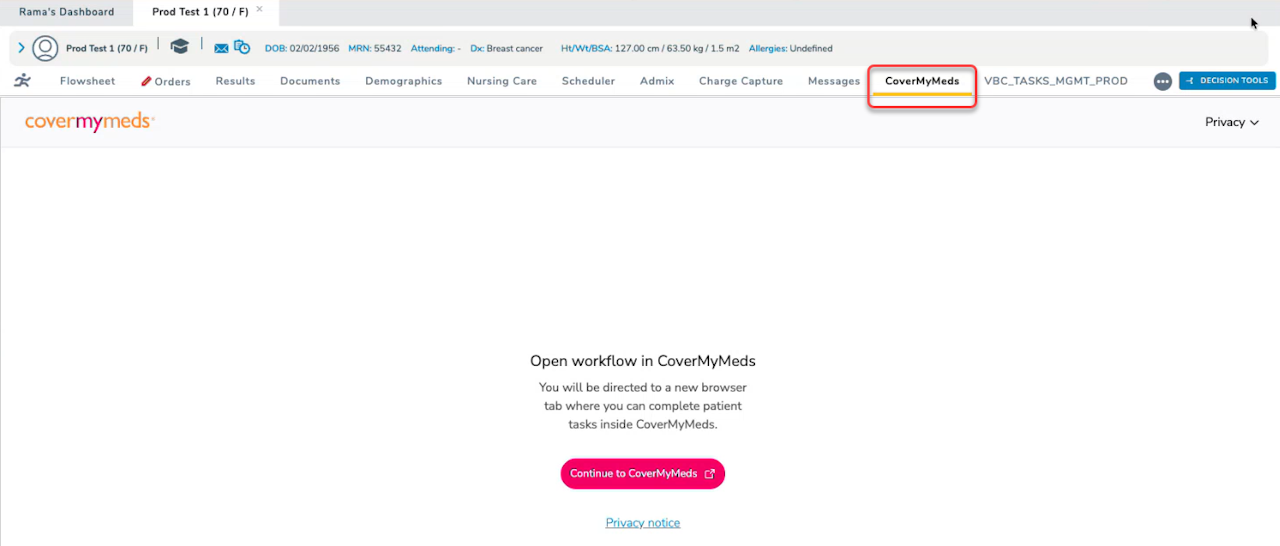
Task: Open the Admix tab
Action: point(657,81)
